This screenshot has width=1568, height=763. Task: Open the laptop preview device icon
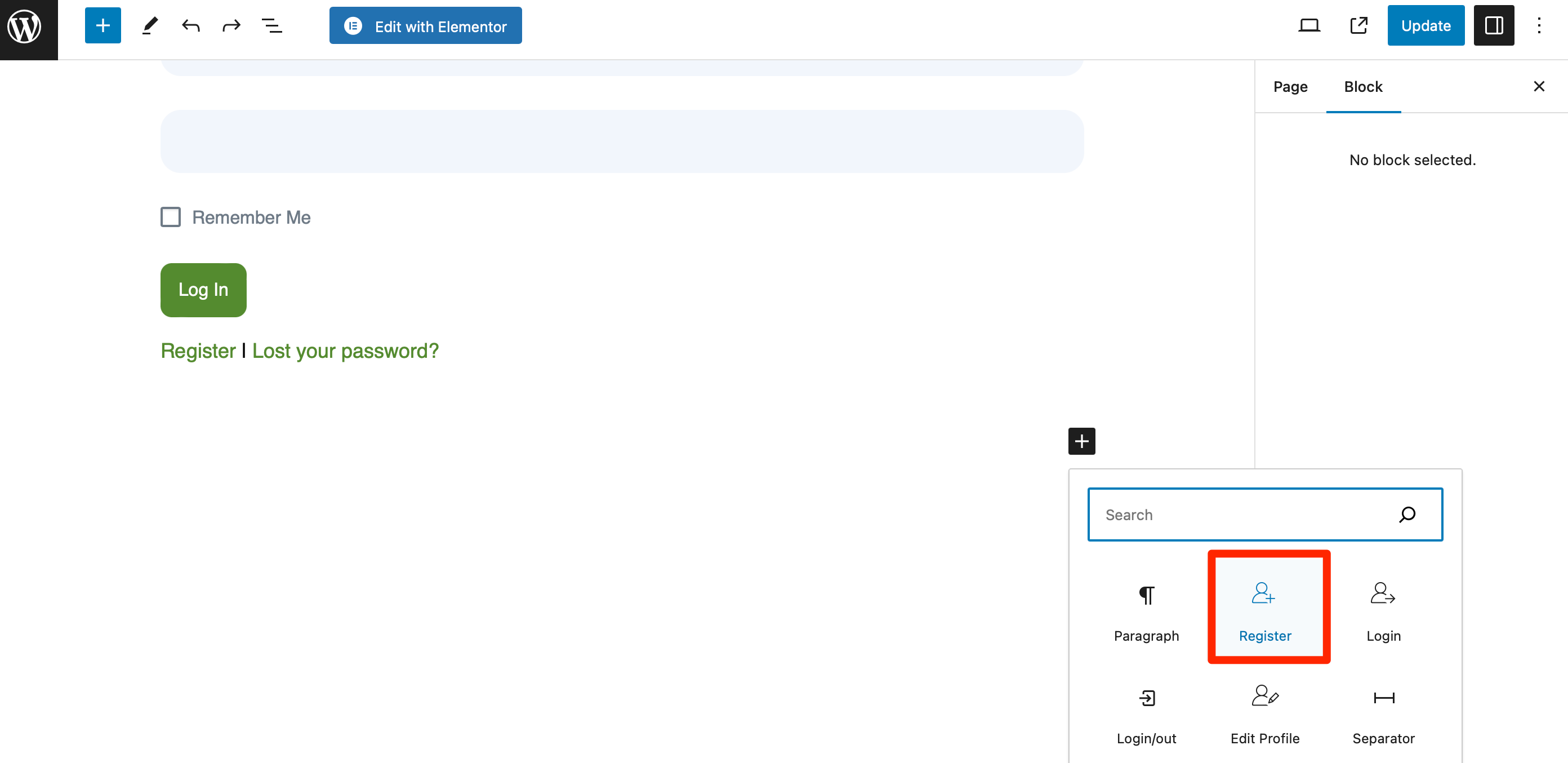pos(1309,25)
